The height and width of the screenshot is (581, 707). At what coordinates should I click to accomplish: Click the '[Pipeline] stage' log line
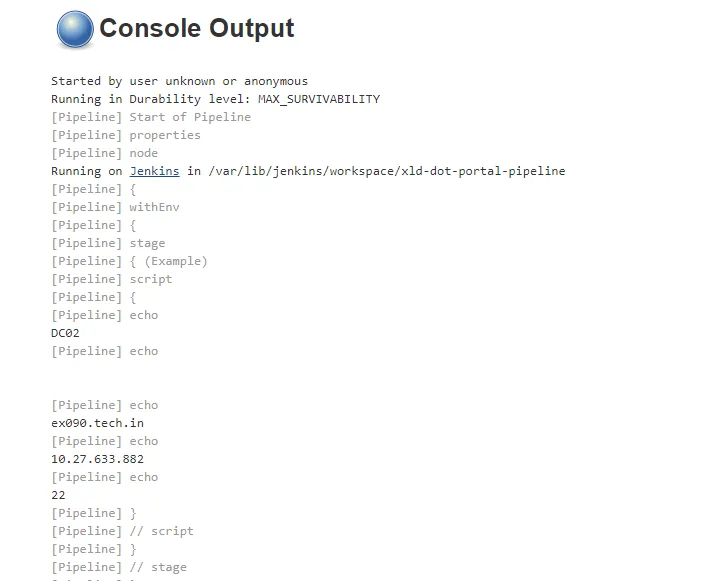[108, 243]
